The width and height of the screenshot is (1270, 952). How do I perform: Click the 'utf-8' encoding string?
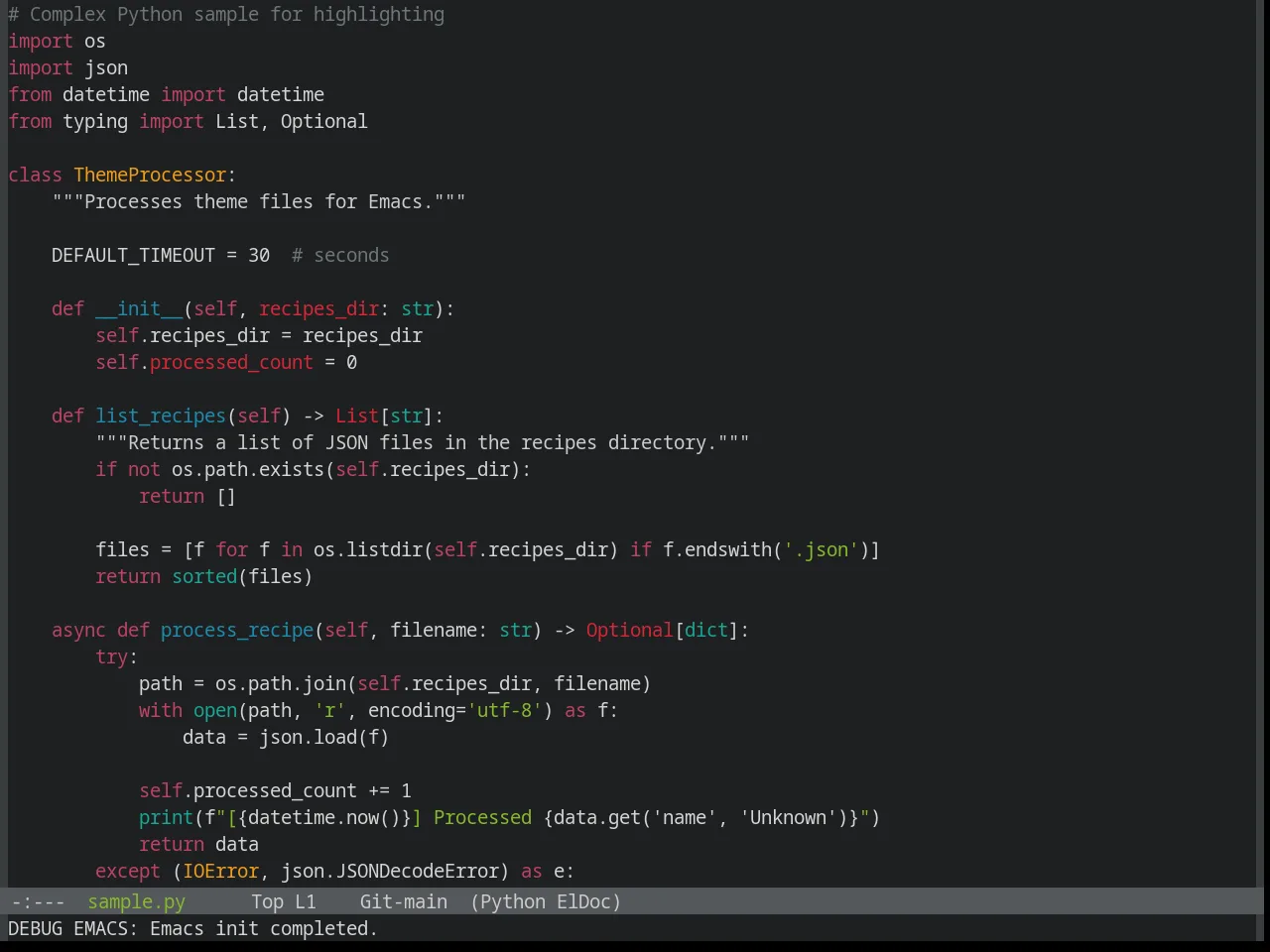click(x=505, y=710)
